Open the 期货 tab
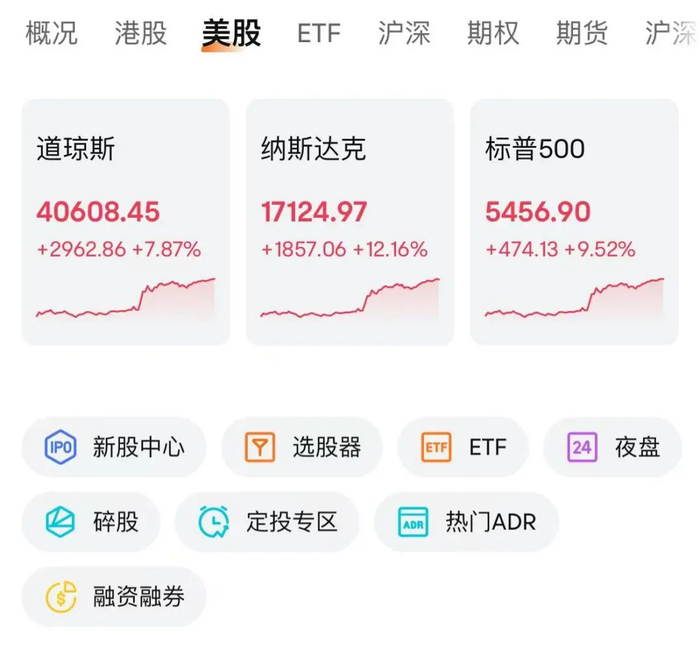 coord(581,33)
